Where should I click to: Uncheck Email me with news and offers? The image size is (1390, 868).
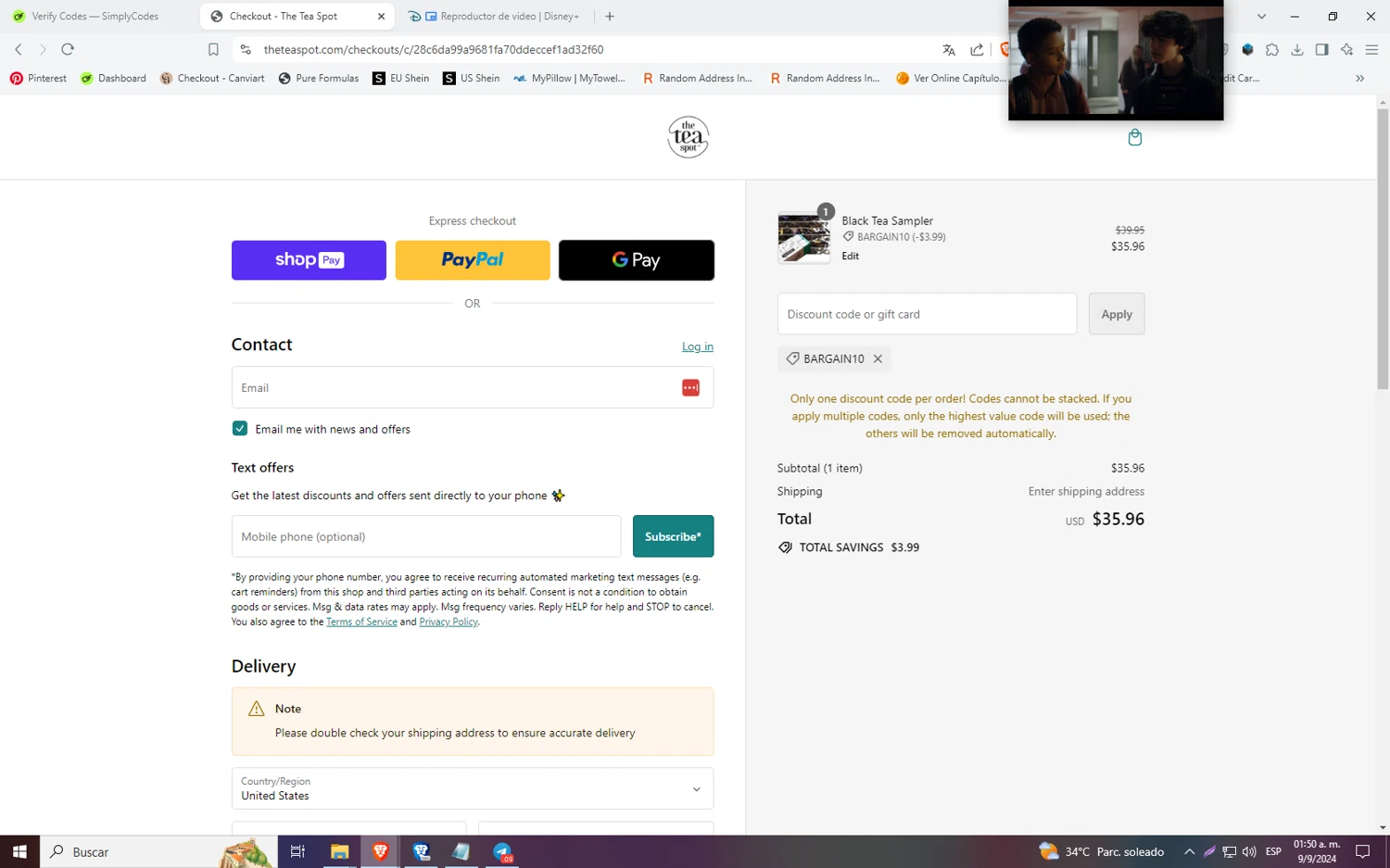[x=240, y=428]
